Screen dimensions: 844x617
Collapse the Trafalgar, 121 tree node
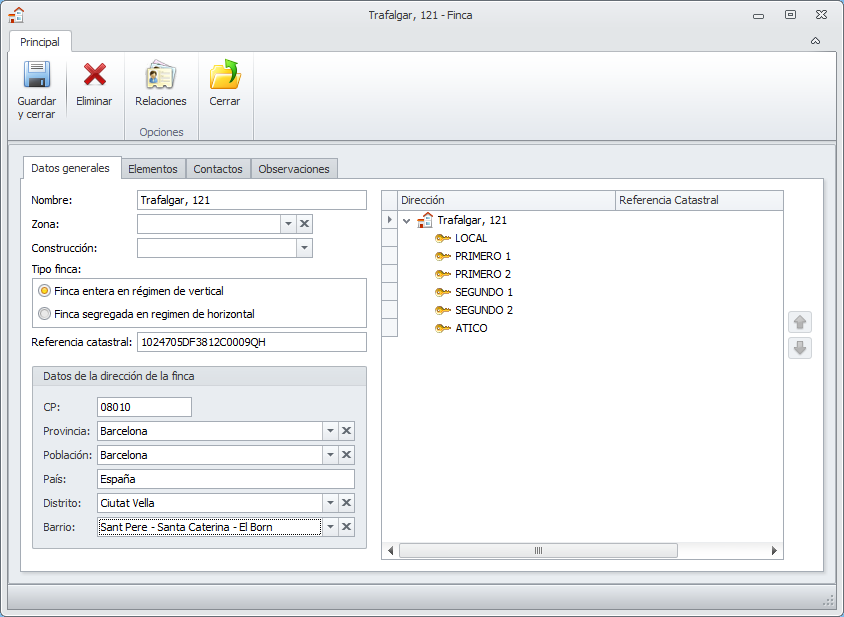click(x=407, y=221)
